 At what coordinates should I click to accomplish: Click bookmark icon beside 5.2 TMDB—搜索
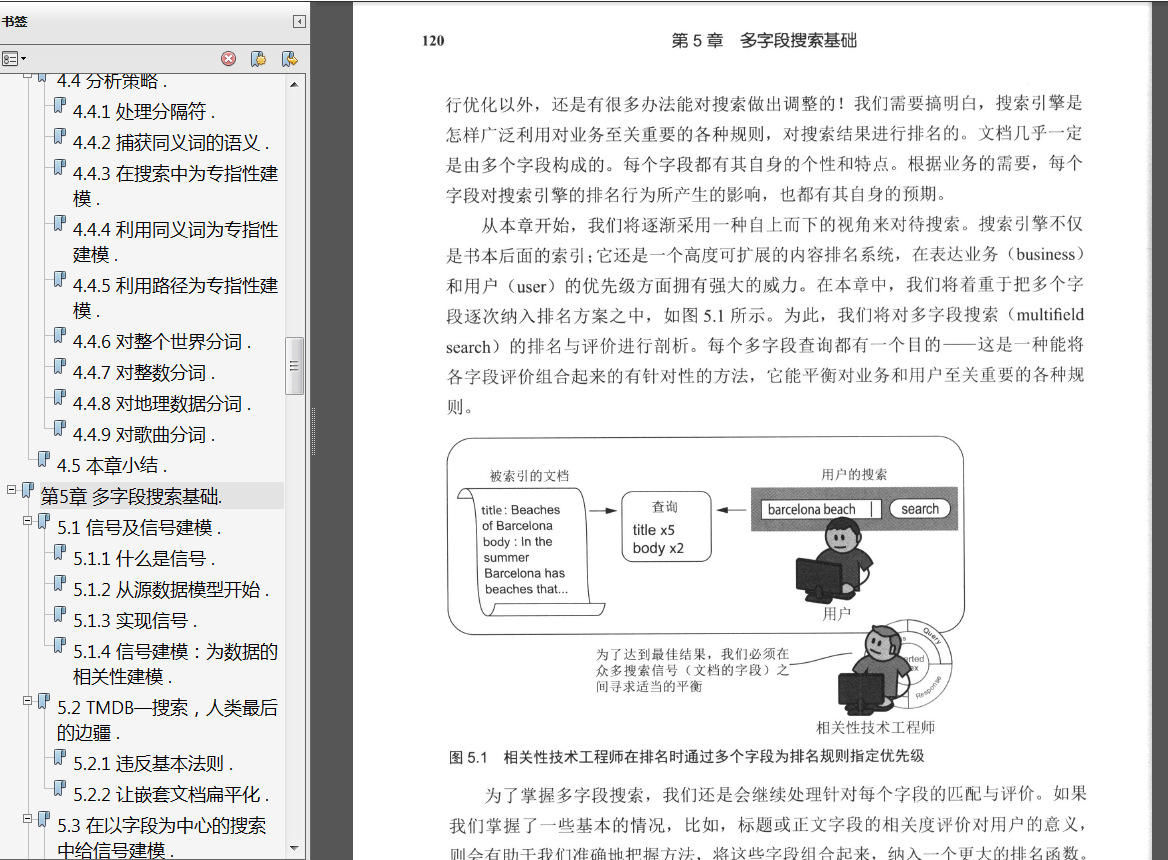pos(44,702)
